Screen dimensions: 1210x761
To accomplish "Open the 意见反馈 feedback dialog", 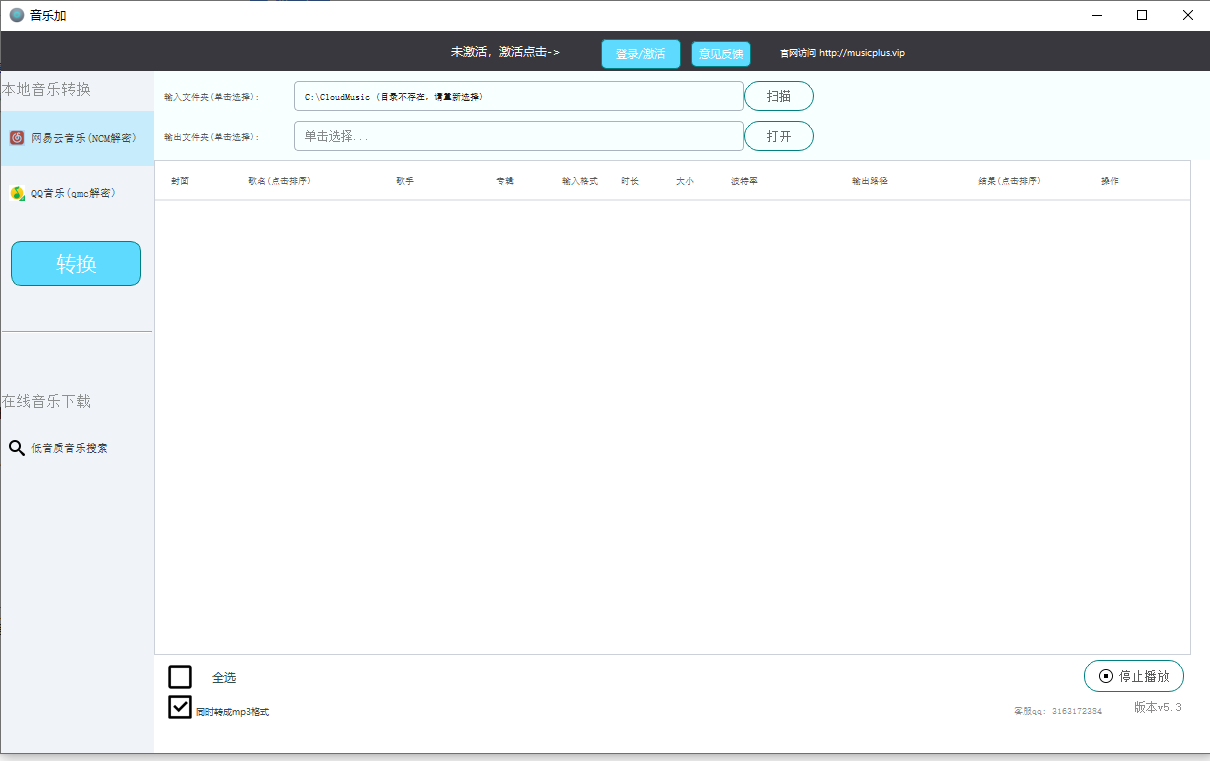I will tap(719, 53).
